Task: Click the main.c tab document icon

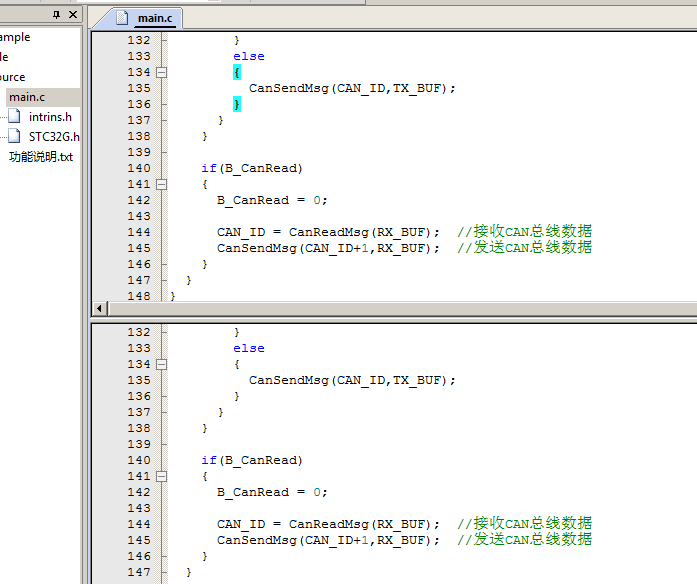Action: point(122,18)
